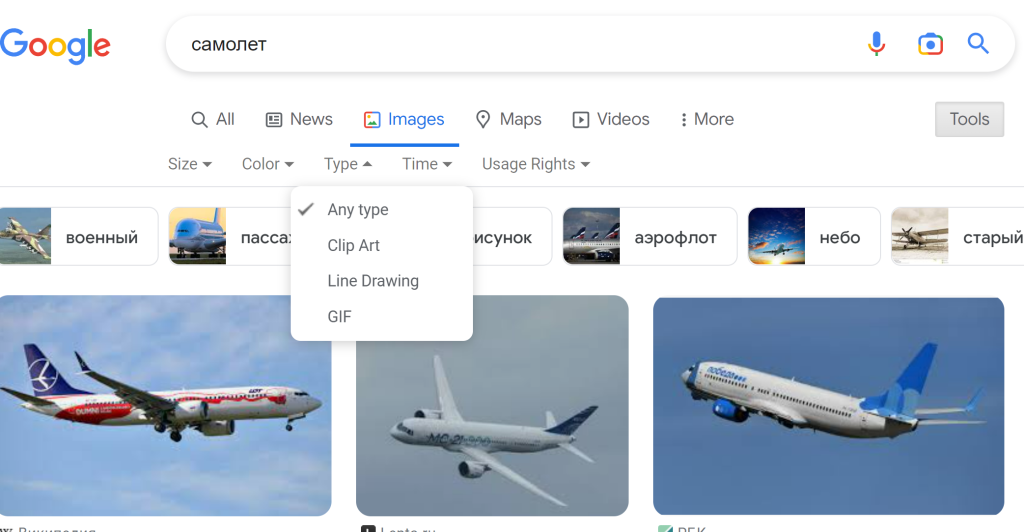This screenshot has height=532, width=1024.
Task: Choose Clip Art image type
Action: (354, 246)
